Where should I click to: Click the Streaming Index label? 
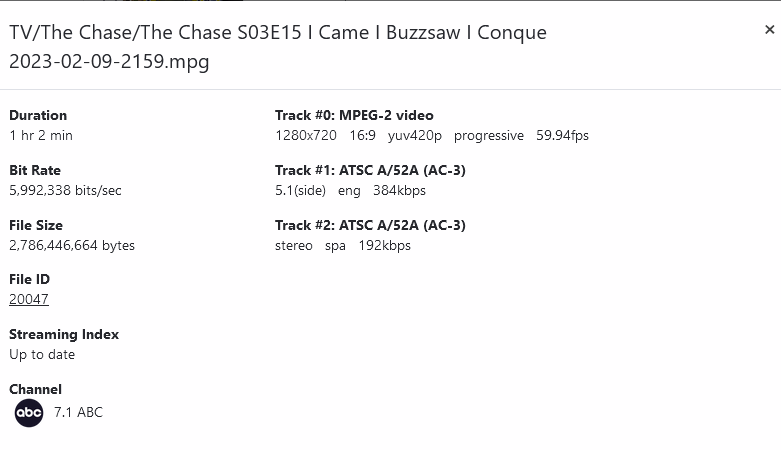coord(64,334)
